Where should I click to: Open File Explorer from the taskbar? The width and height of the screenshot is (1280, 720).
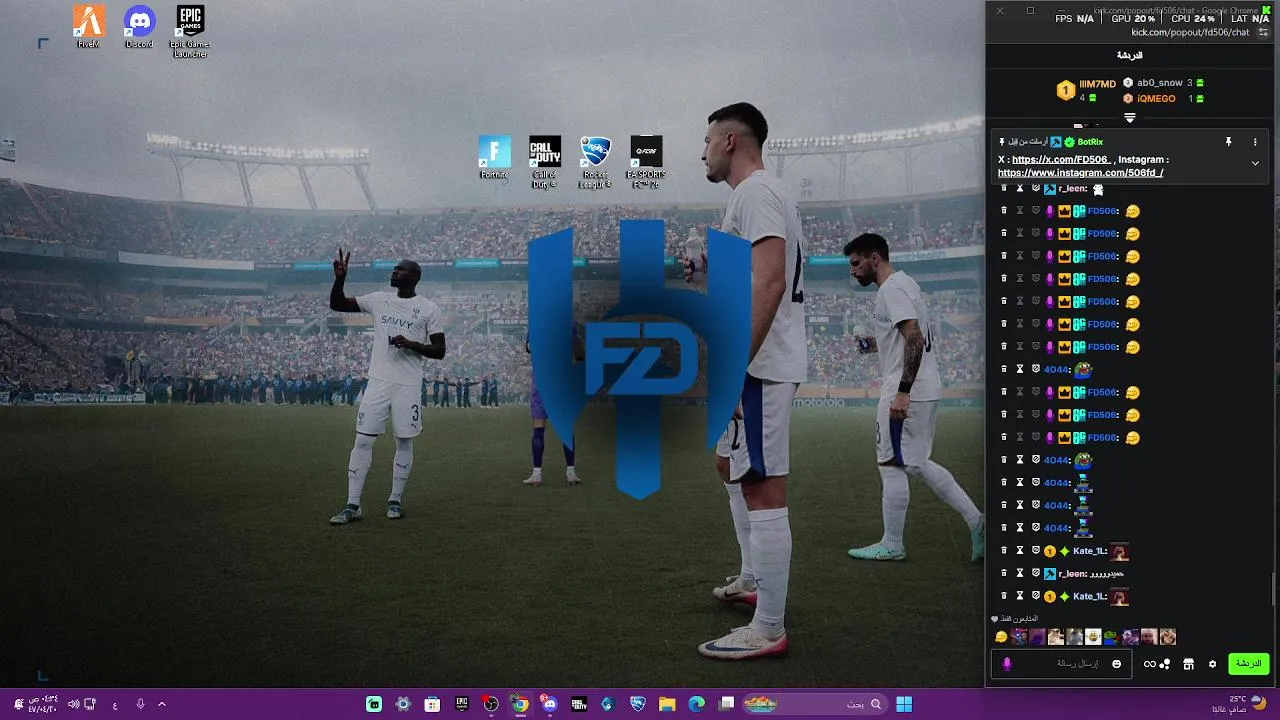tap(667, 704)
